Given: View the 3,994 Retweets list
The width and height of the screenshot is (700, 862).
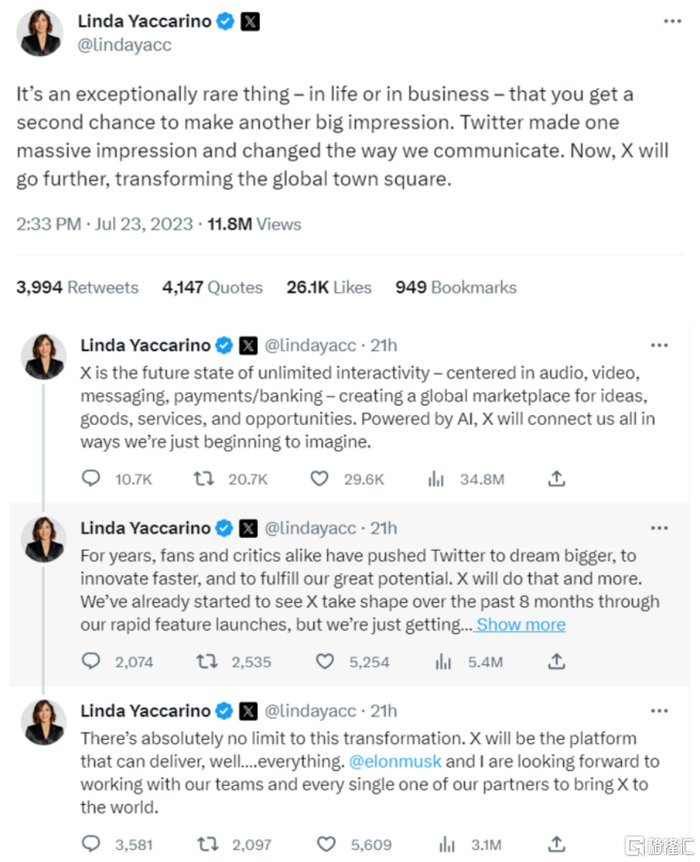Looking at the screenshot, I should click(x=77, y=287).
